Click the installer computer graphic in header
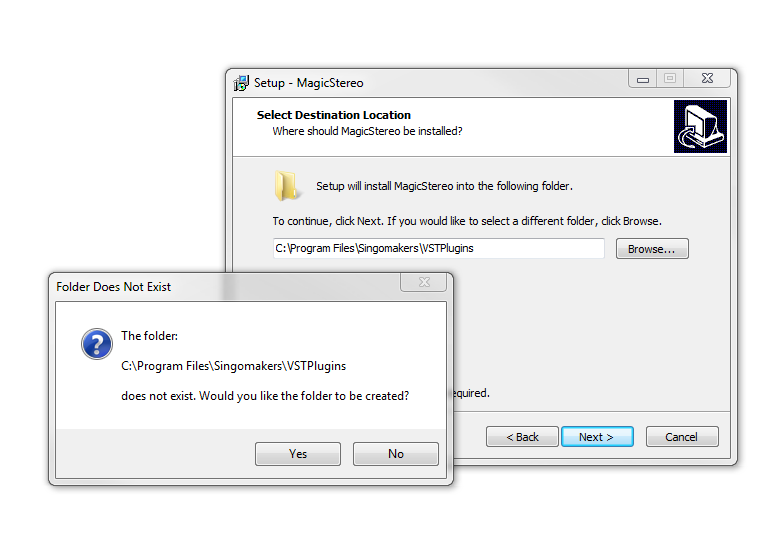The width and height of the screenshot is (781, 538). click(700, 127)
